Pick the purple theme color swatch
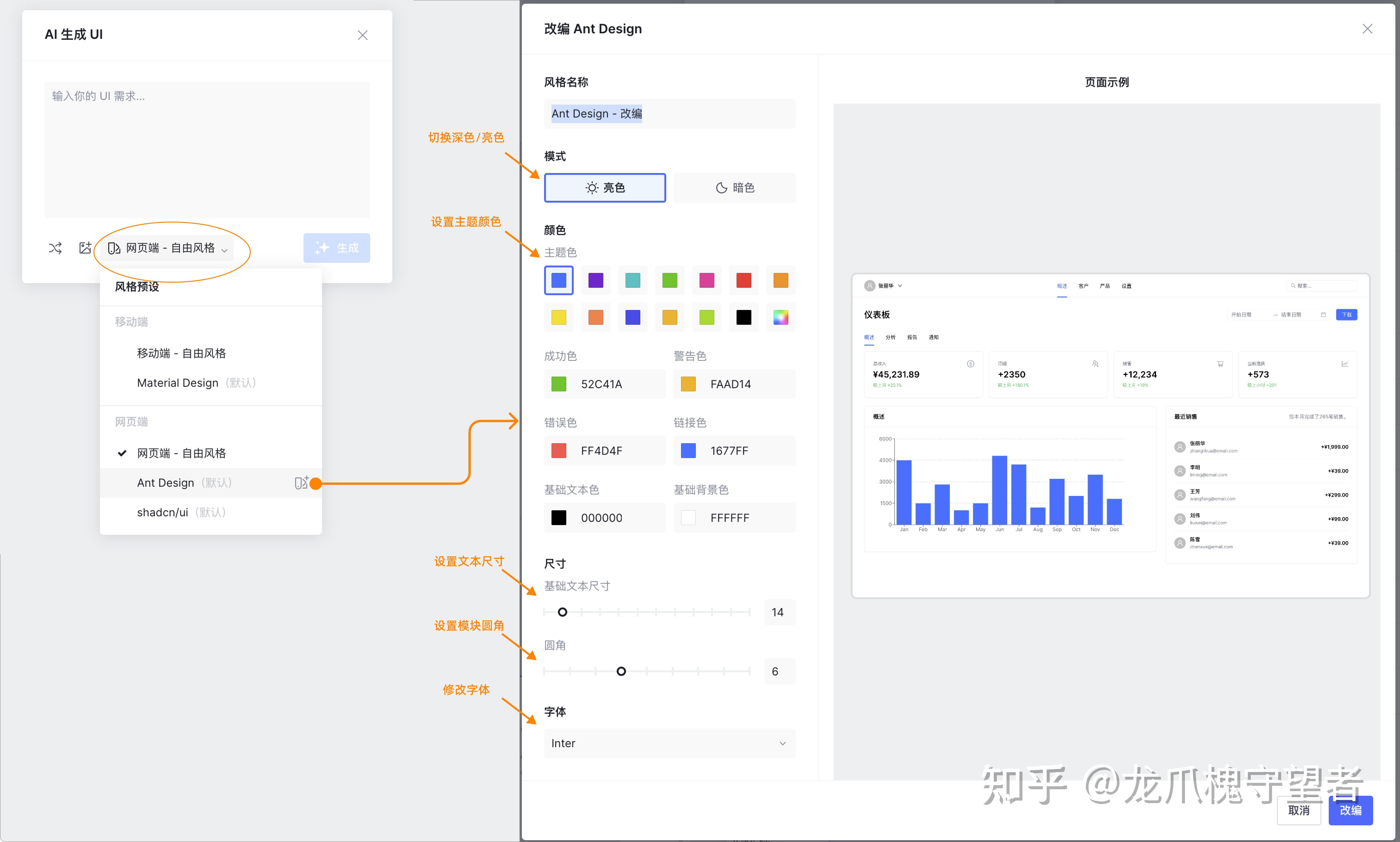 coord(596,280)
